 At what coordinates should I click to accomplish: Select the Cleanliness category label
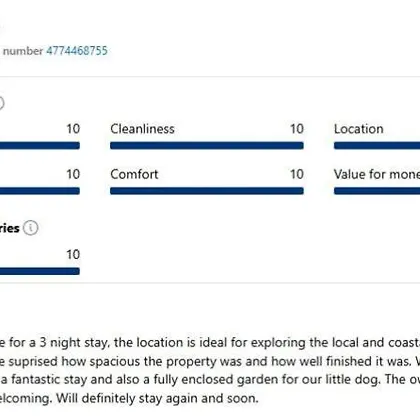(x=142, y=129)
